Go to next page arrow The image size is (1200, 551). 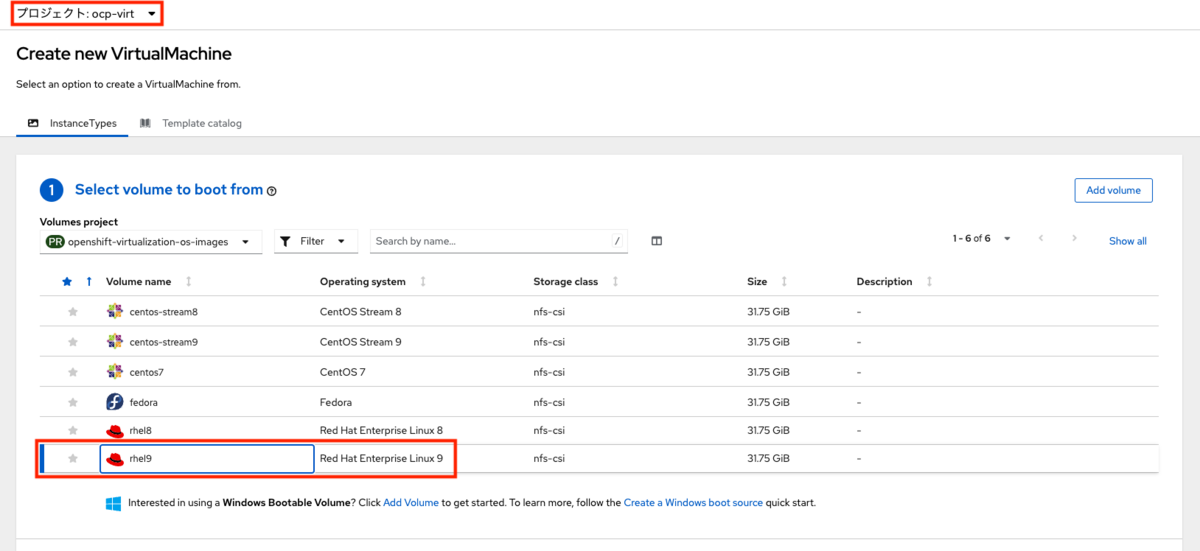(x=1075, y=239)
